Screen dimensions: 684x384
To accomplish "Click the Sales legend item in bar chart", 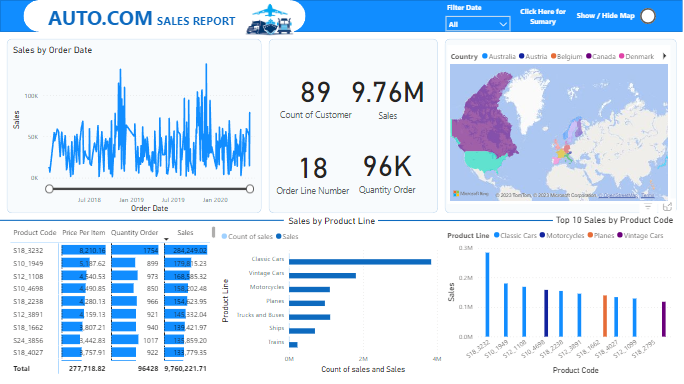I will coord(287,237).
